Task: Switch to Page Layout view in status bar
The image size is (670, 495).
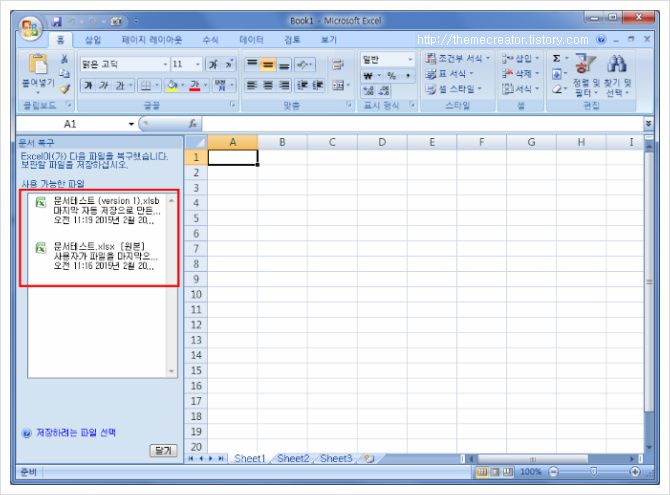Action: (x=495, y=472)
